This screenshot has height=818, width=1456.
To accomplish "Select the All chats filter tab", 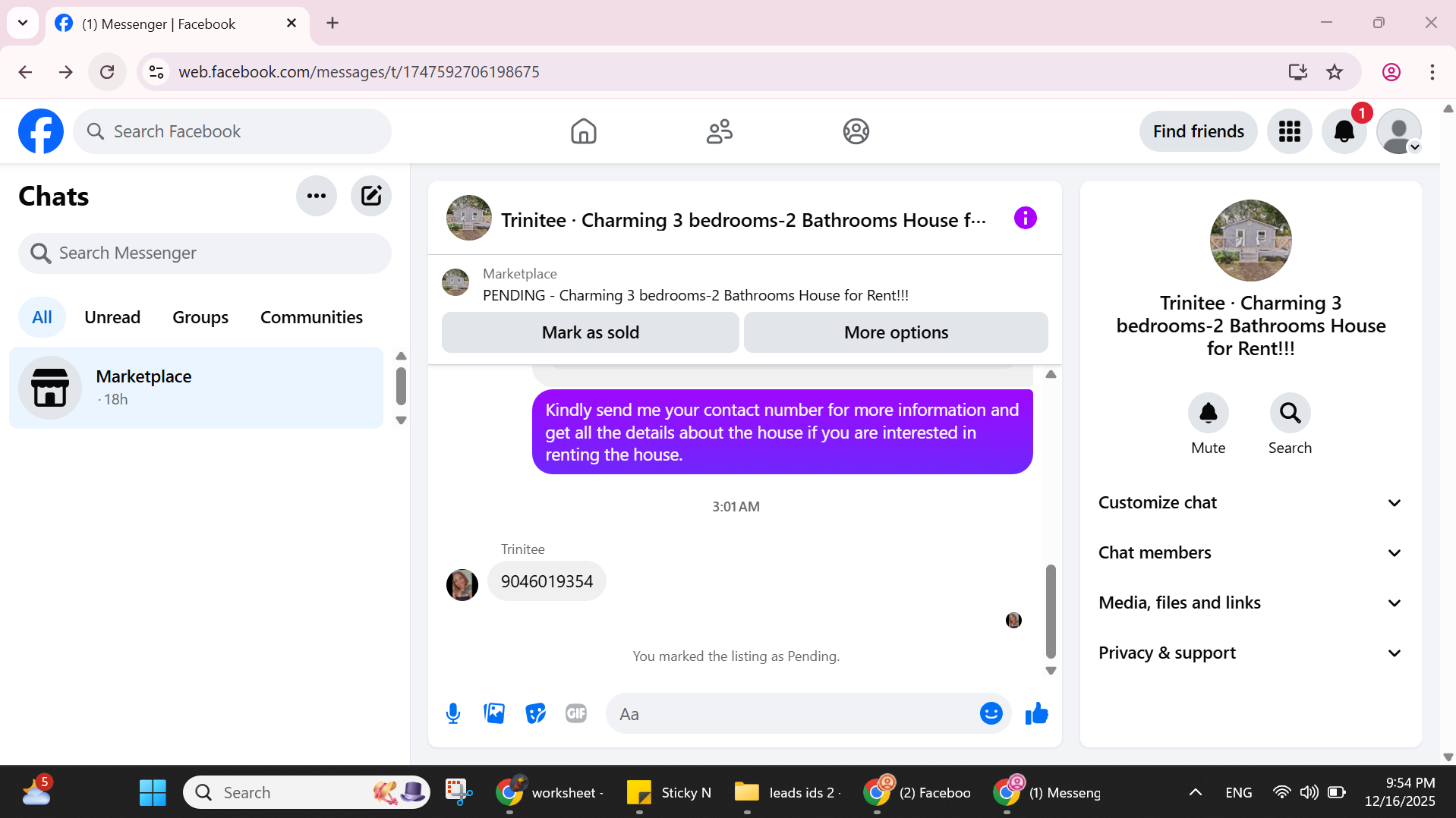I will point(42,317).
